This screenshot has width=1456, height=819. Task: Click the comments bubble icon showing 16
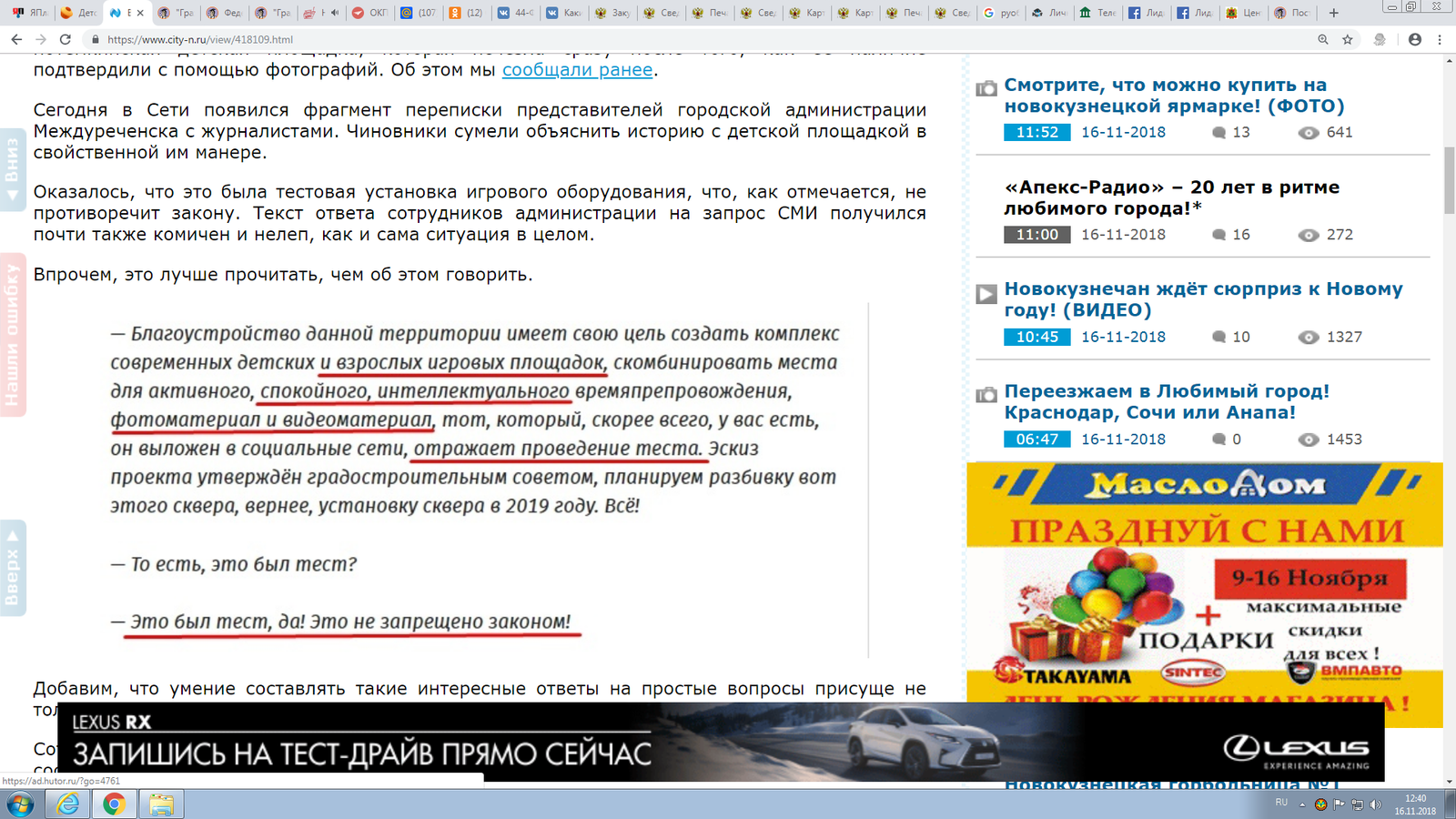tap(1219, 235)
